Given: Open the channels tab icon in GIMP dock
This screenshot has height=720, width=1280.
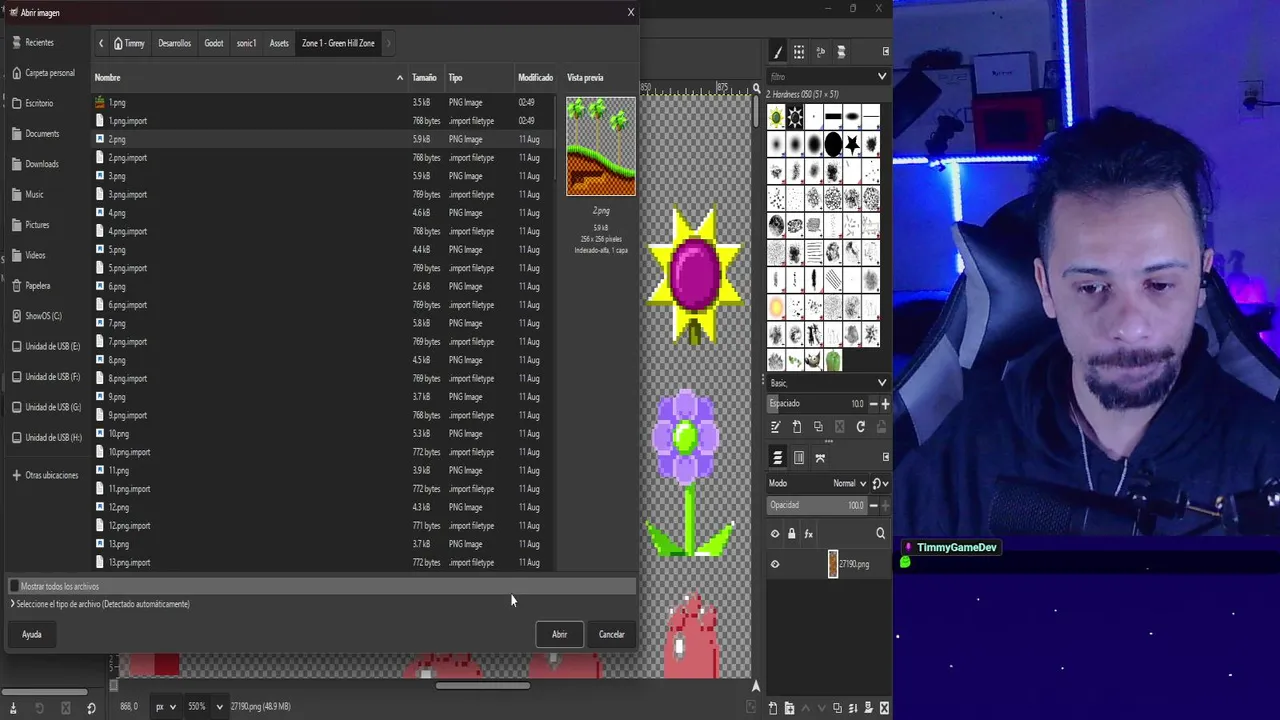Looking at the screenshot, I should click(799, 458).
